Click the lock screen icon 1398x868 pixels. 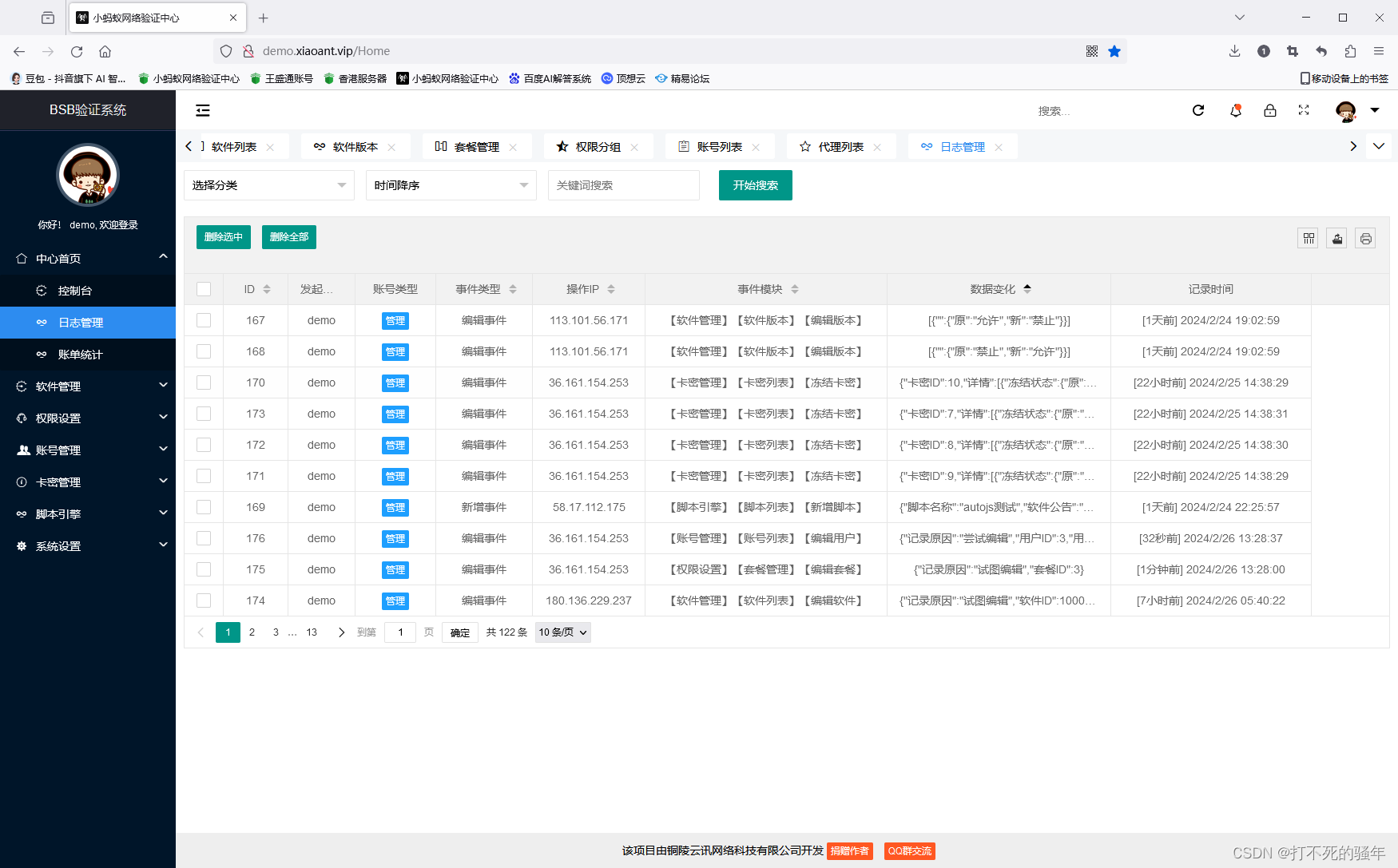1270,110
